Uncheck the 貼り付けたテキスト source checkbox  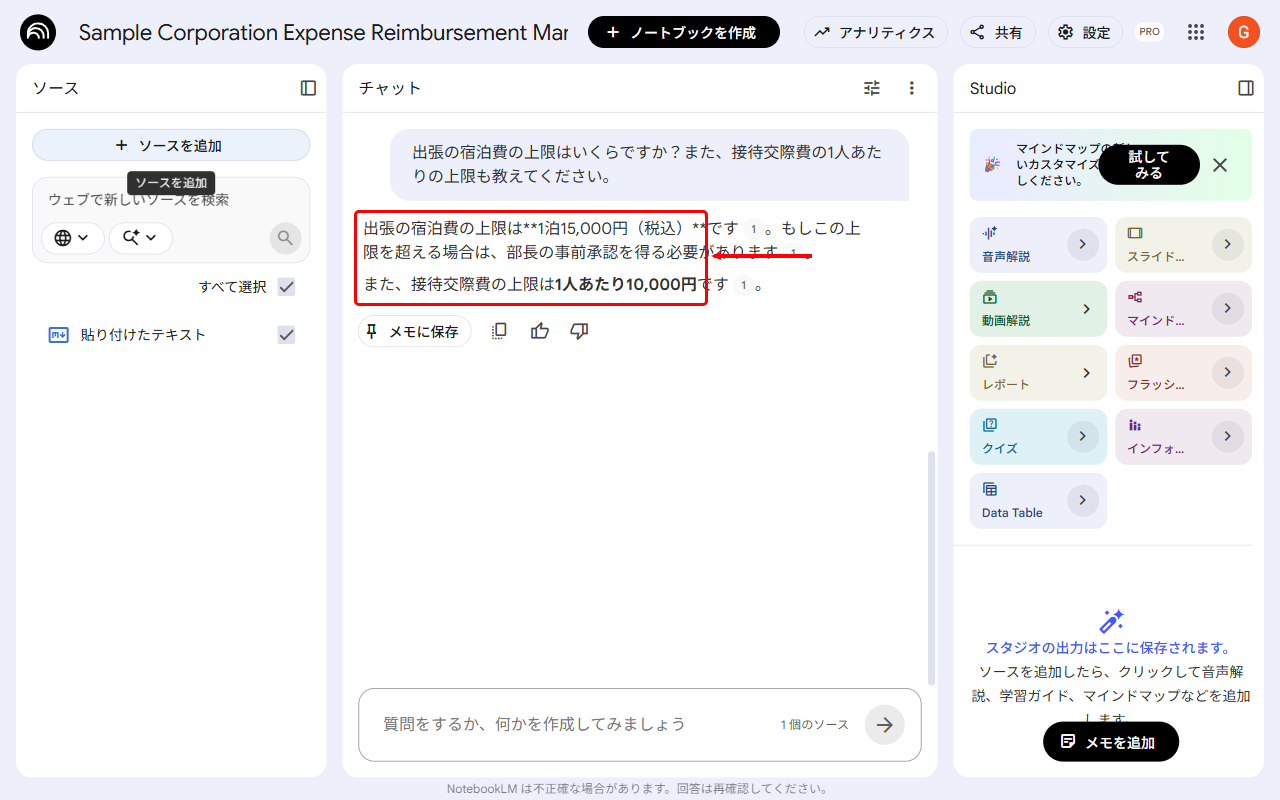(x=286, y=335)
